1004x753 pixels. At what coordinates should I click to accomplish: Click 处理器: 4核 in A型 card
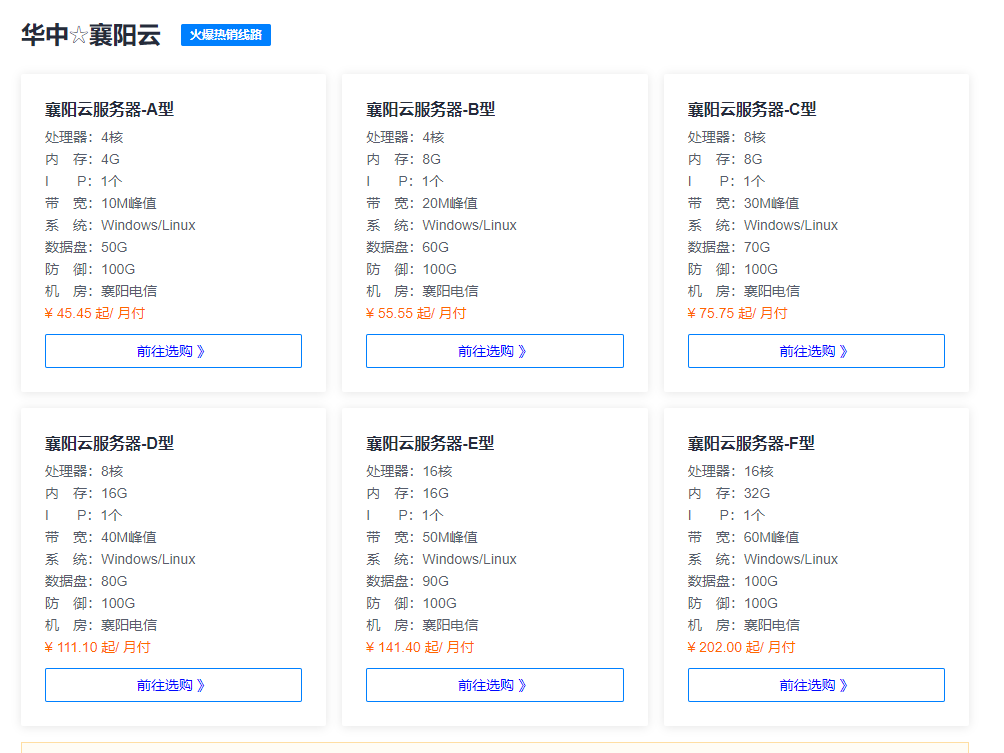[x=84, y=138]
